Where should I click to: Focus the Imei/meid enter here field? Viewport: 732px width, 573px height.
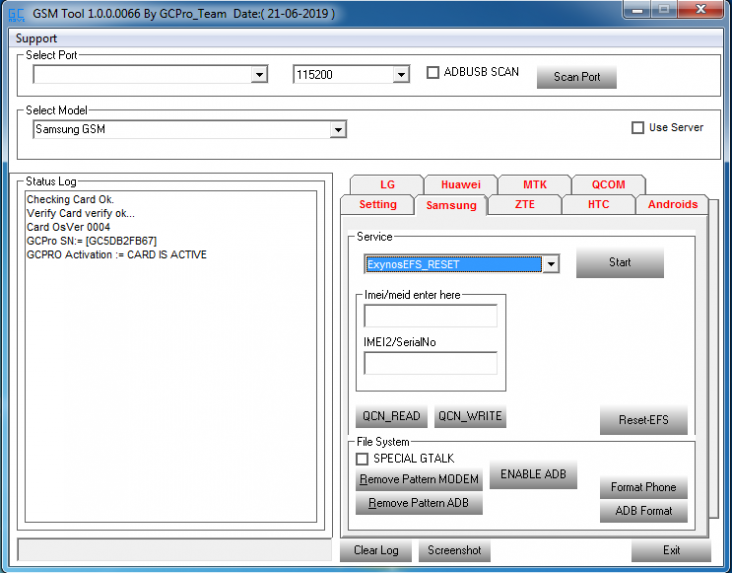[x=430, y=316]
